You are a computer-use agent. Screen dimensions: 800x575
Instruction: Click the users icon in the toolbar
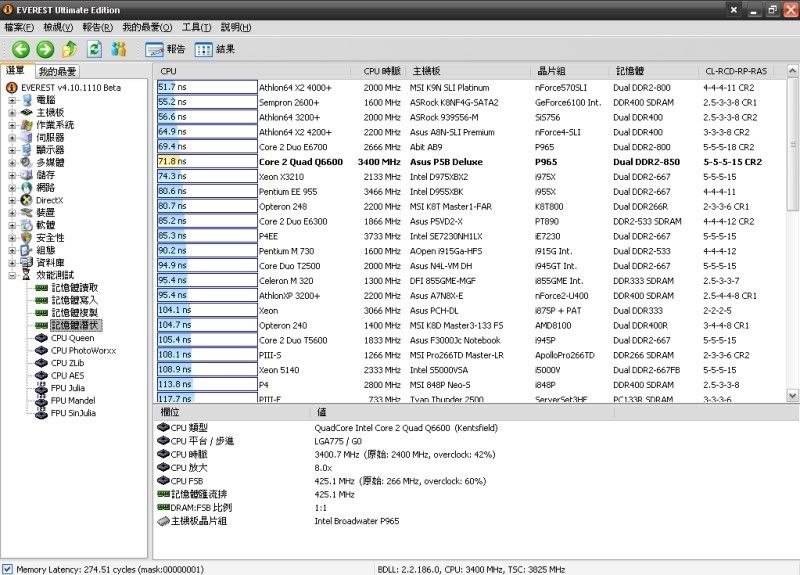[119, 49]
